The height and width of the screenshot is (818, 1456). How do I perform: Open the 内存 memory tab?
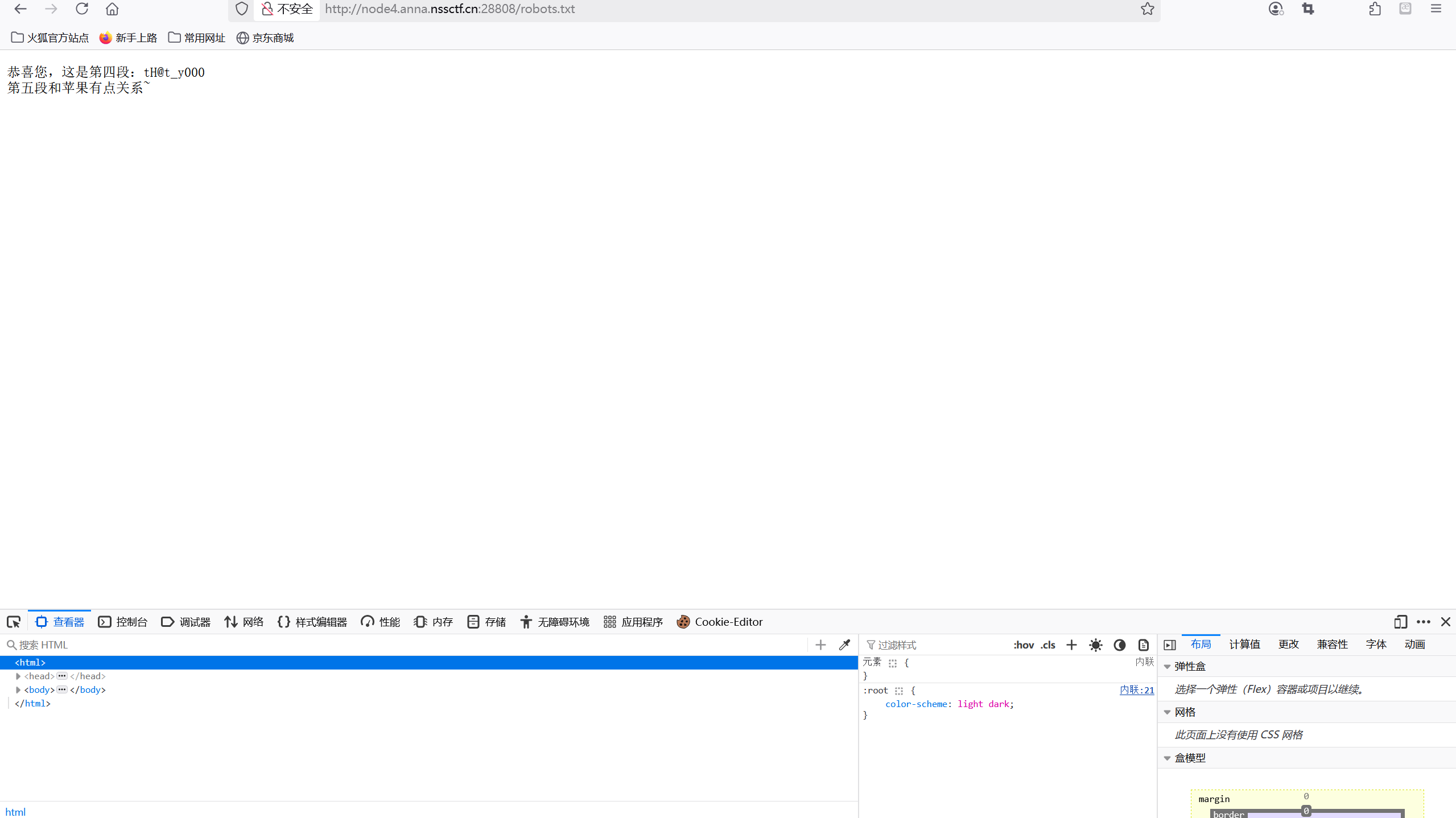[x=434, y=622]
